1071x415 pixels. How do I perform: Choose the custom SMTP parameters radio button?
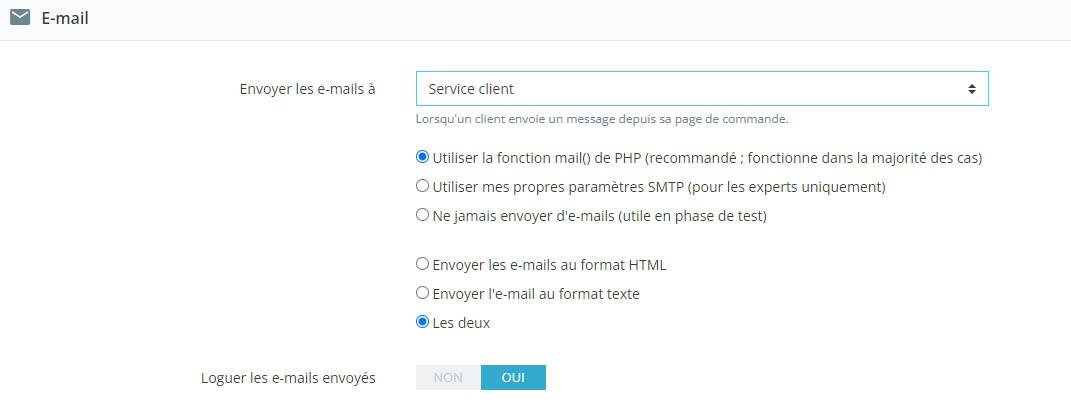422,186
